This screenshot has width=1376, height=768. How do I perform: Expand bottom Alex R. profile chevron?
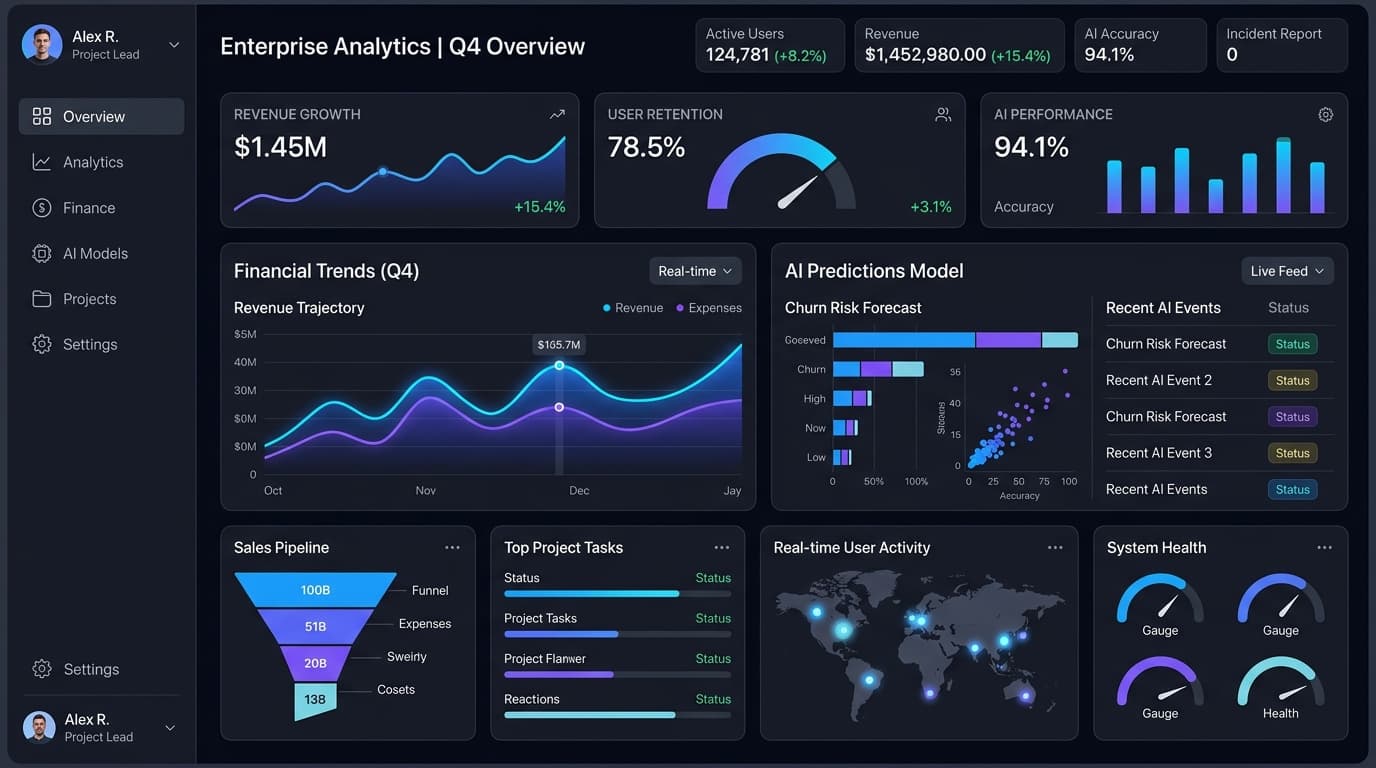170,728
